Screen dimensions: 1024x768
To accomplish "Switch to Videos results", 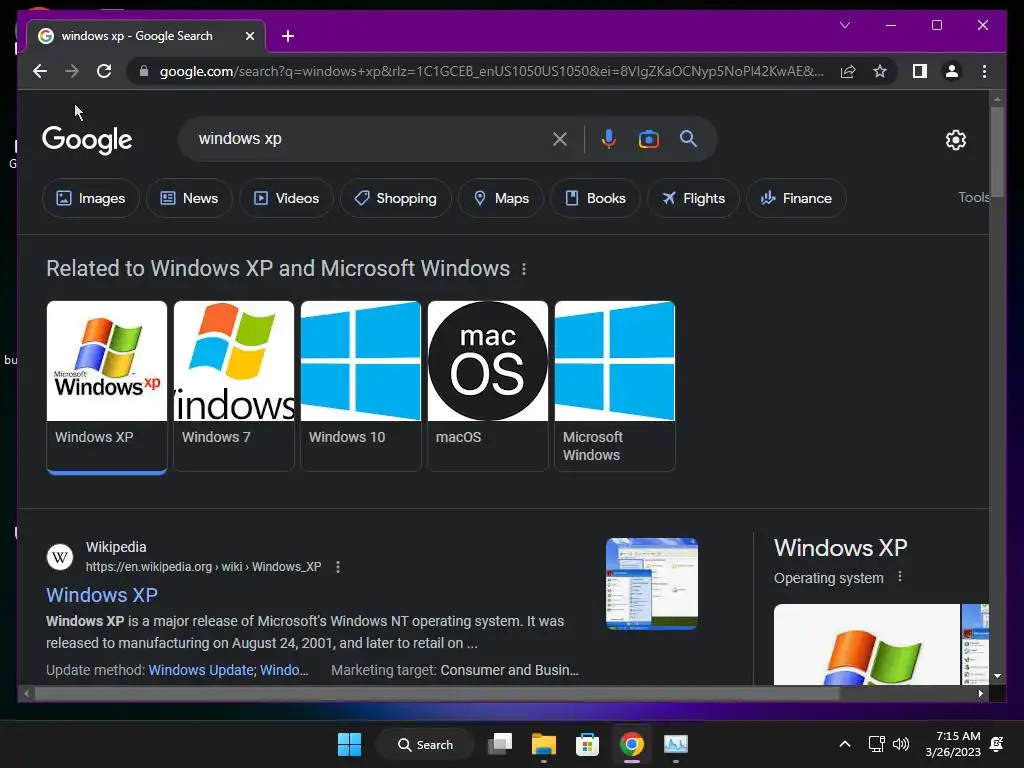I will pos(286,198).
